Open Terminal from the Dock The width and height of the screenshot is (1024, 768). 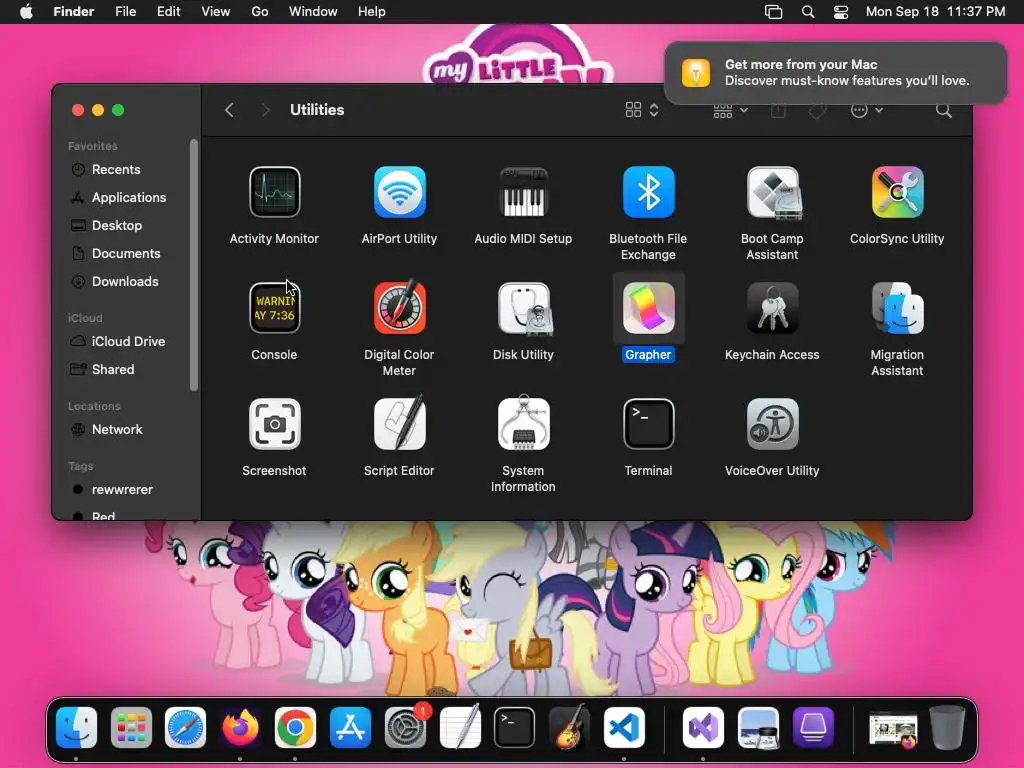[515, 727]
